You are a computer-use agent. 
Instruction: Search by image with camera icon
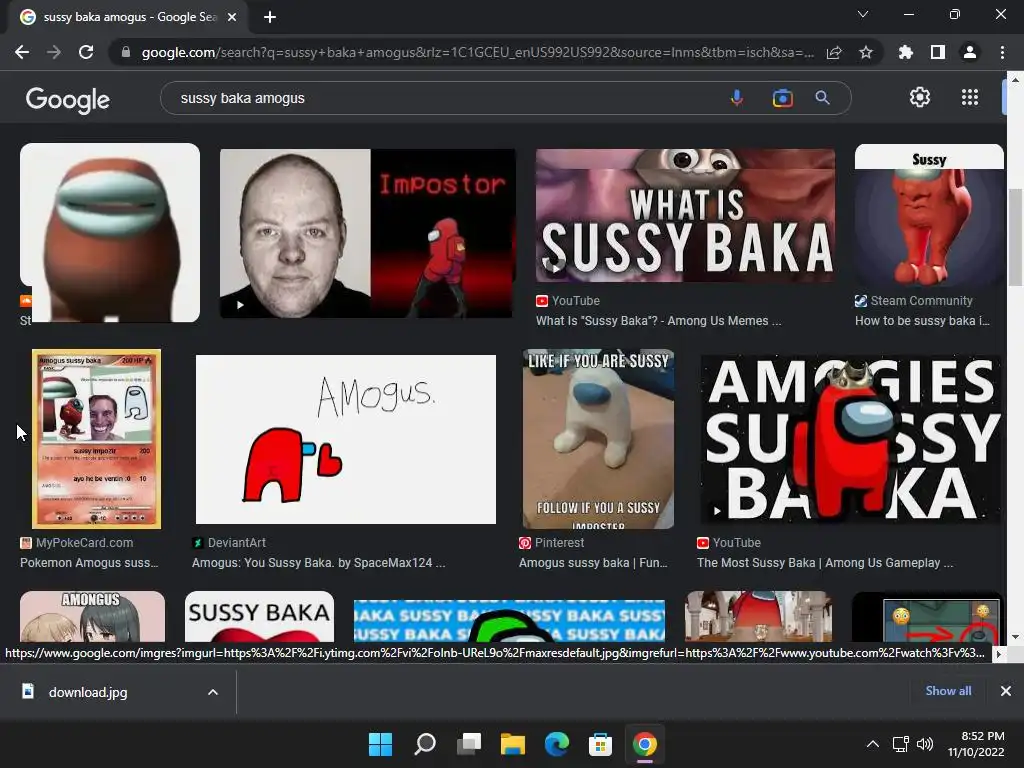[x=782, y=98]
